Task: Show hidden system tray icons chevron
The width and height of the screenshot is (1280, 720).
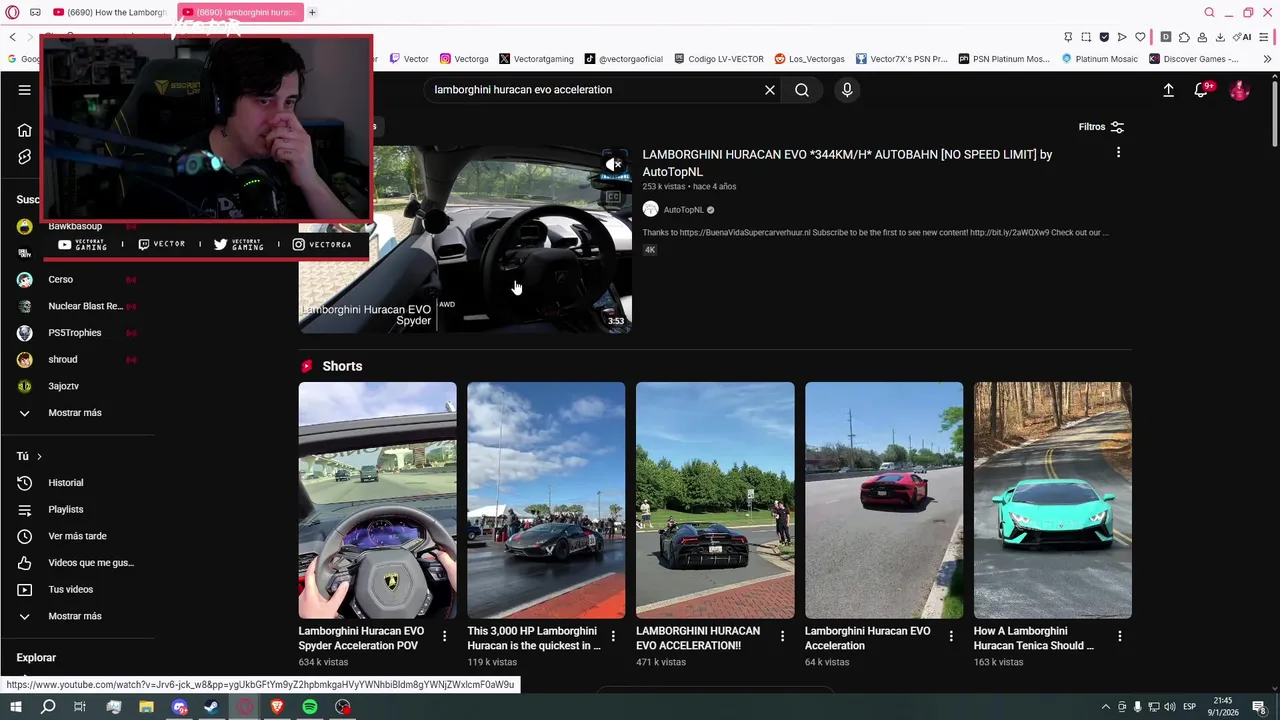Action: [x=1105, y=707]
